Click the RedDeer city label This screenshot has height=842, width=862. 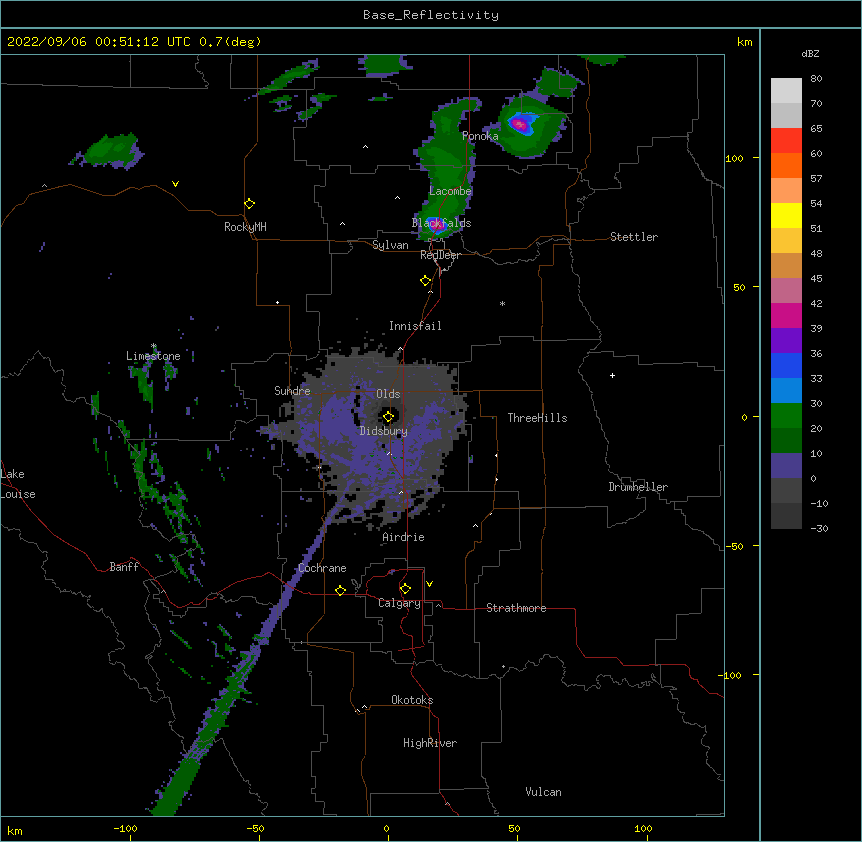(x=440, y=255)
